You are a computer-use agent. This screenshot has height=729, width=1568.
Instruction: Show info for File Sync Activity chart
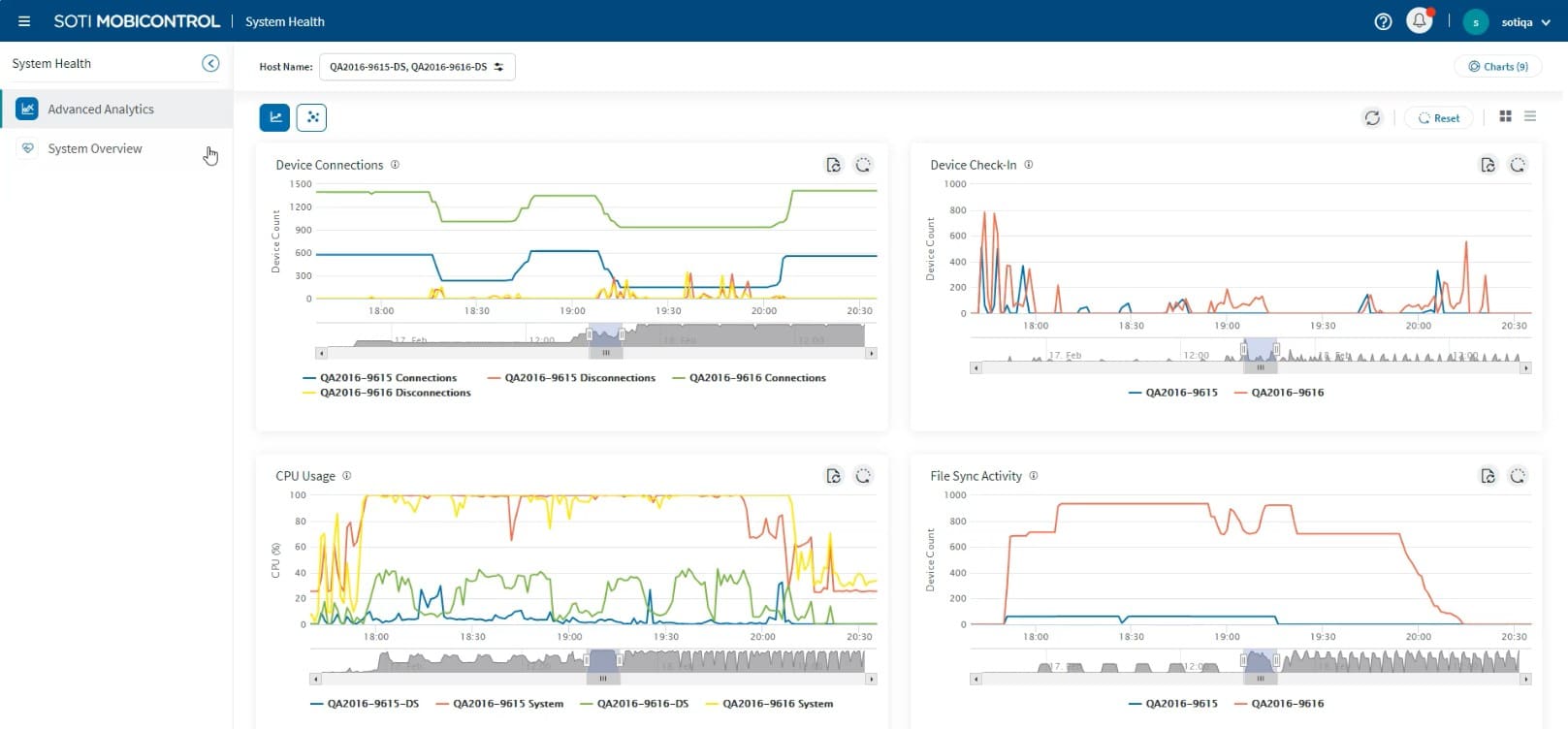(1034, 476)
